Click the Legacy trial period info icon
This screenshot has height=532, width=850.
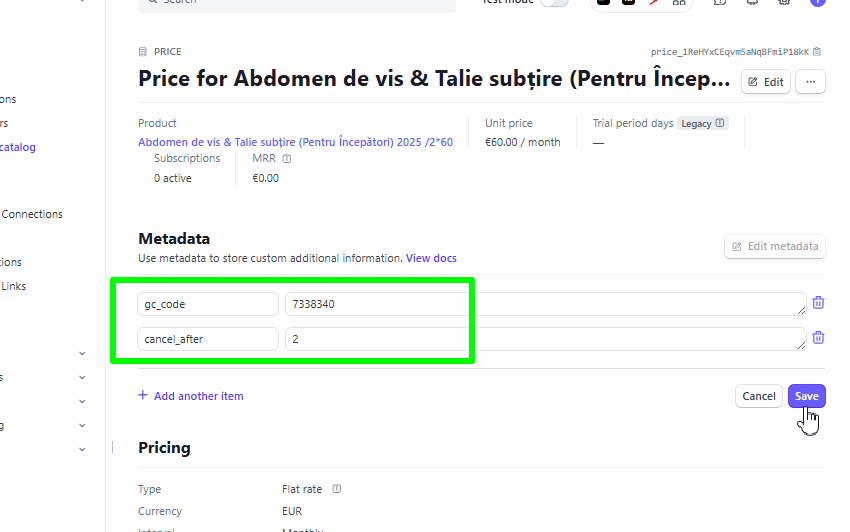point(720,123)
